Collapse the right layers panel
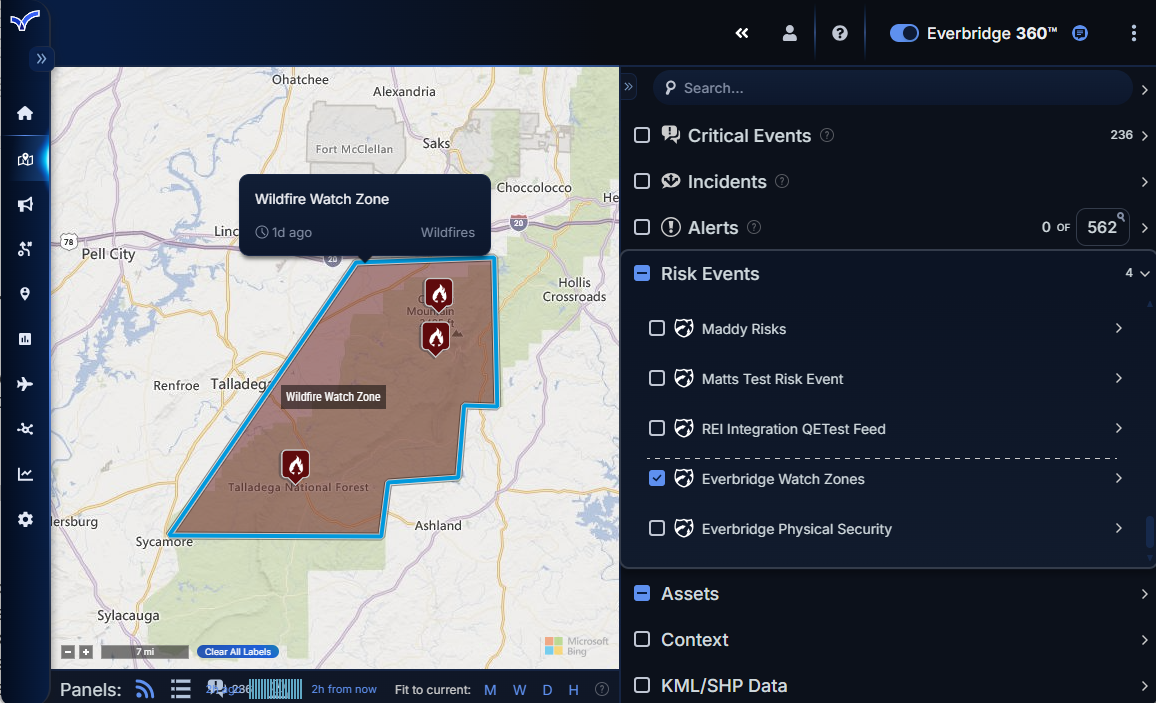Screen dimensions: 1156x703 628,86
